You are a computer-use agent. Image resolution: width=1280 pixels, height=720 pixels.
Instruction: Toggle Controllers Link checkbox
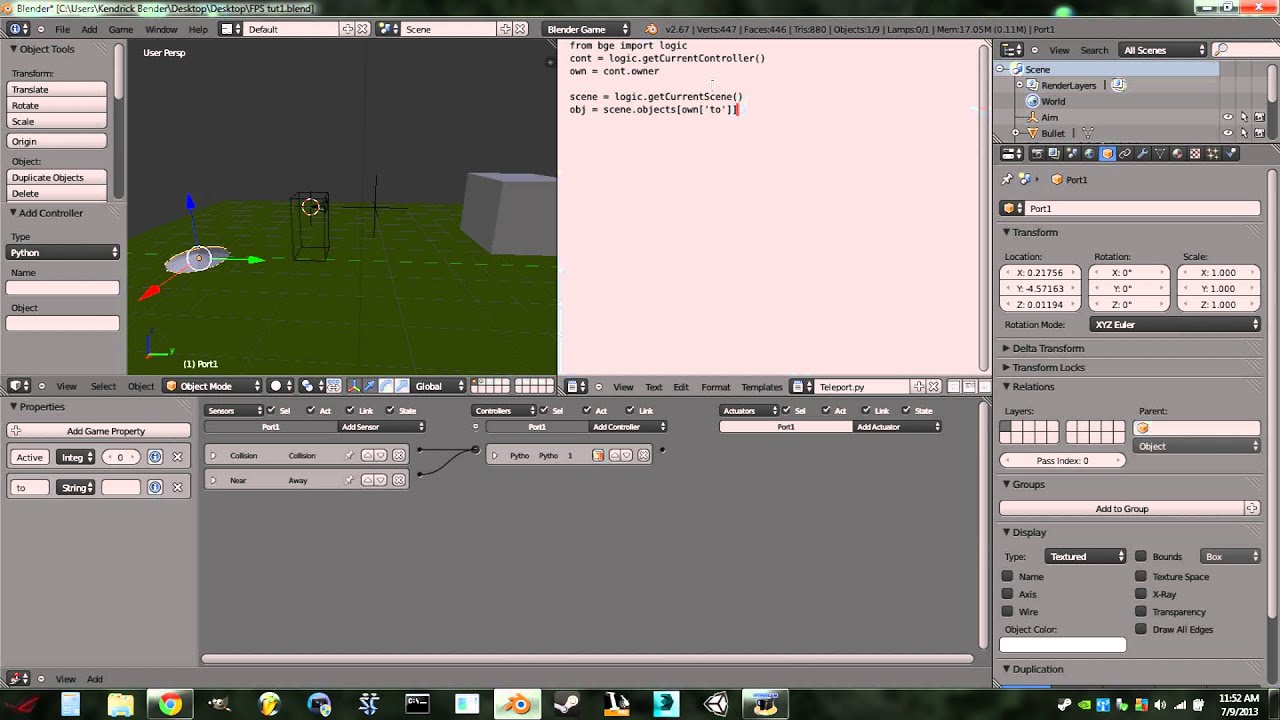630,410
